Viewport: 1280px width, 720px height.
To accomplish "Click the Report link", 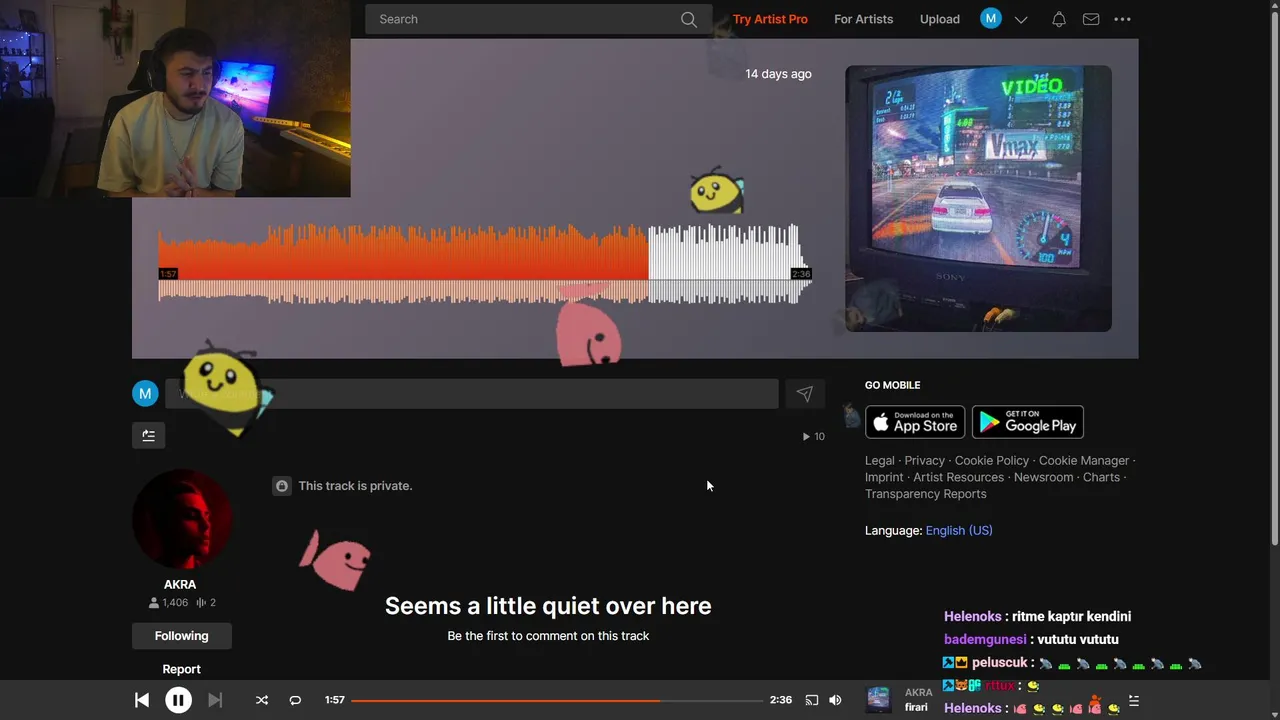I will tap(181, 669).
